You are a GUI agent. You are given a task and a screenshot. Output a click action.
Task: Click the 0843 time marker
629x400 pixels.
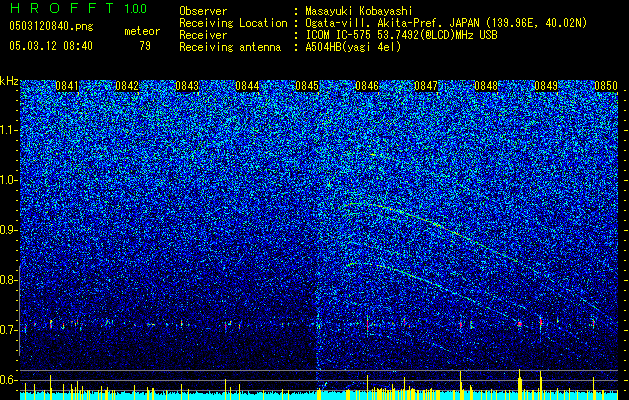pos(187,86)
